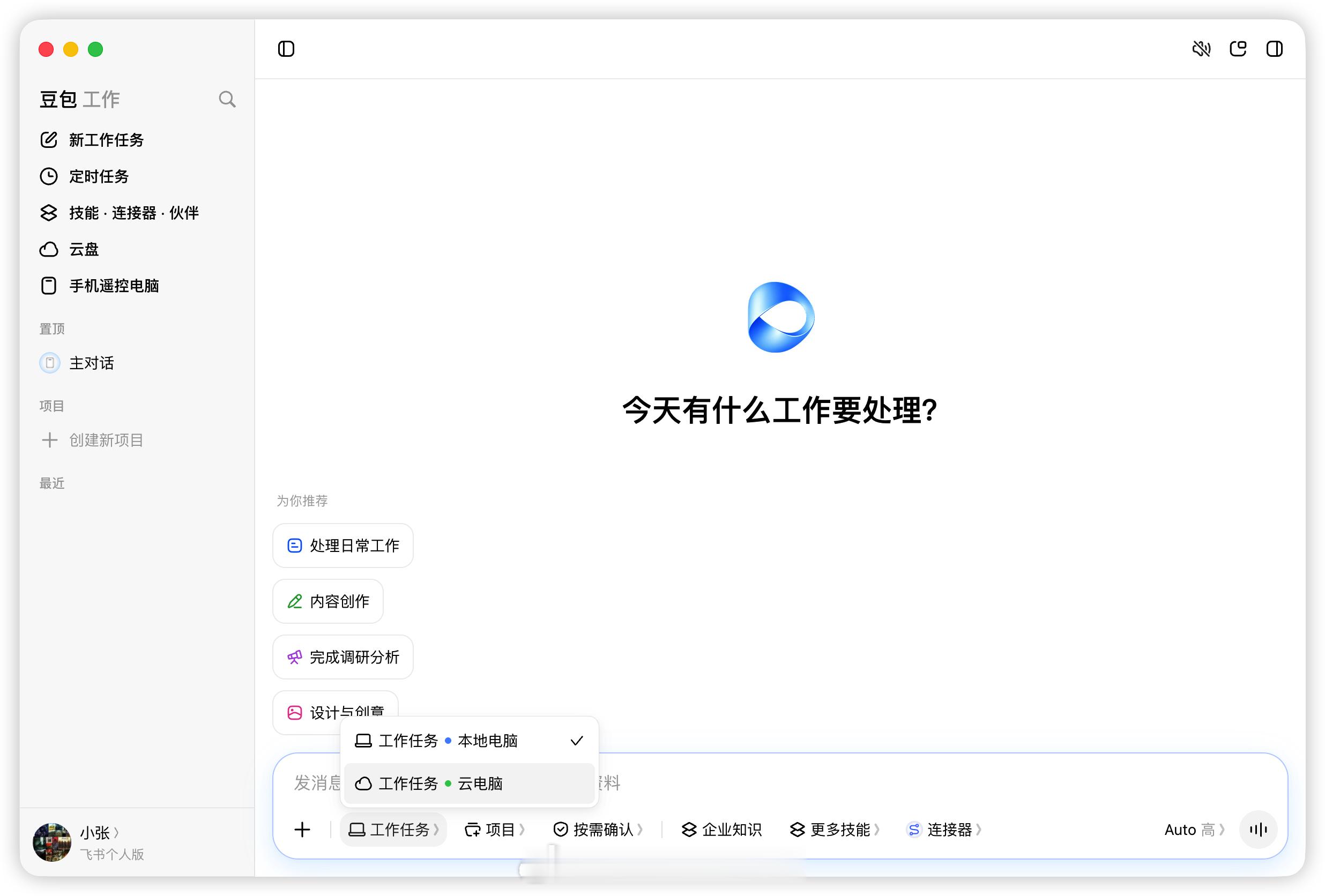Click the 豆包 工作 title
Image resolution: width=1325 pixels, height=896 pixels.
[x=79, y=99]
